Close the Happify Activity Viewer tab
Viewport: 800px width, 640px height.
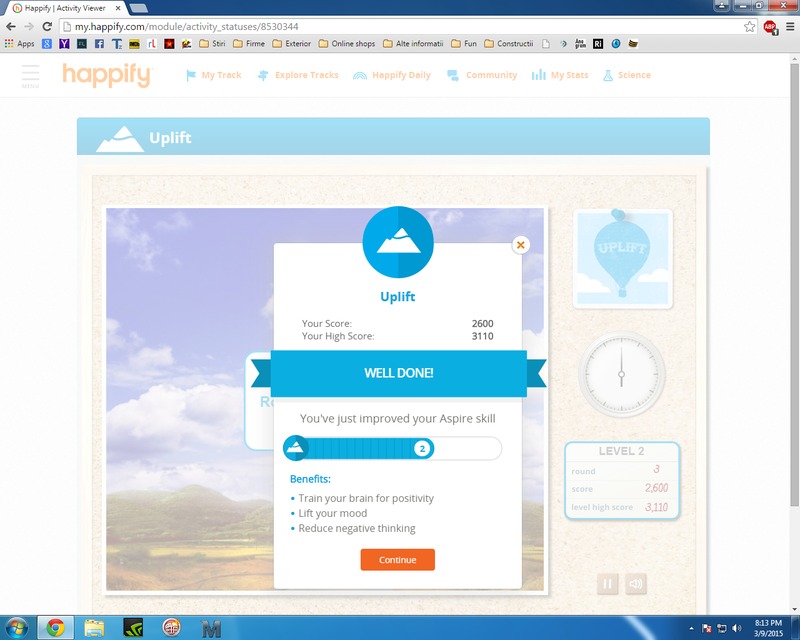pyautogui.click(x=118, y=8)
